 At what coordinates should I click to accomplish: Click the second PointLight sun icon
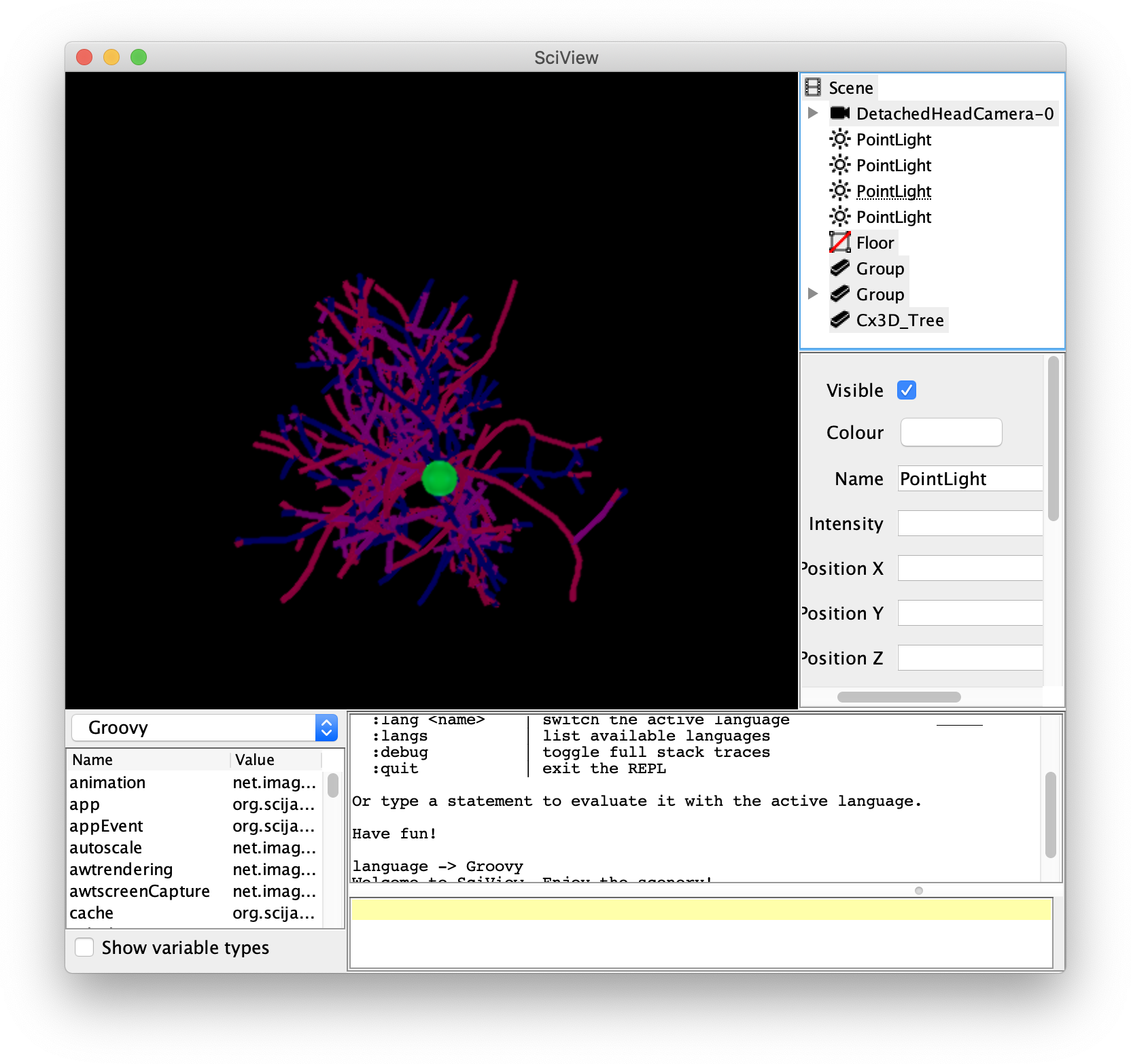(x=840, y=165)
